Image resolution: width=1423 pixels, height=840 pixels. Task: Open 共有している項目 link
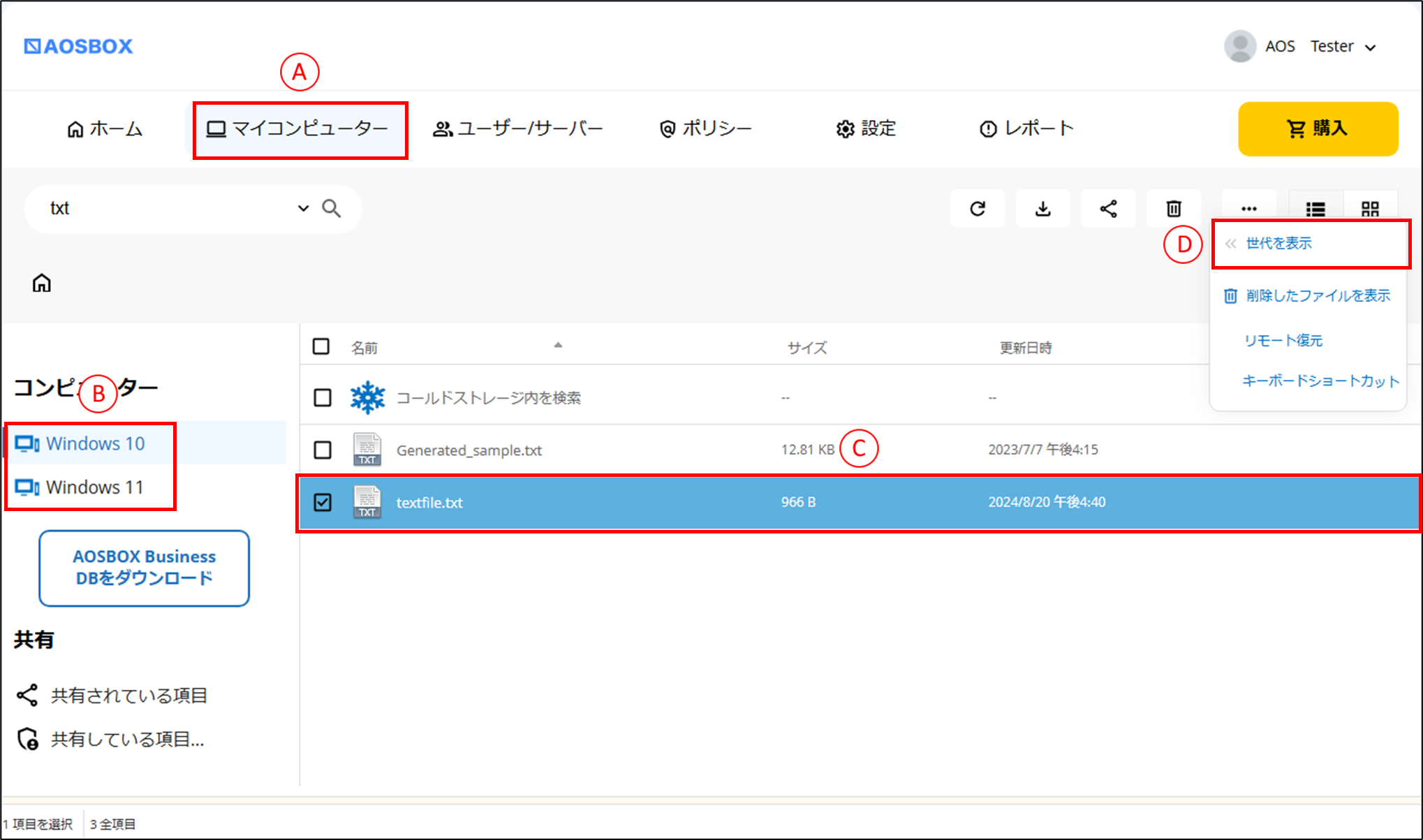pos(110,739)
